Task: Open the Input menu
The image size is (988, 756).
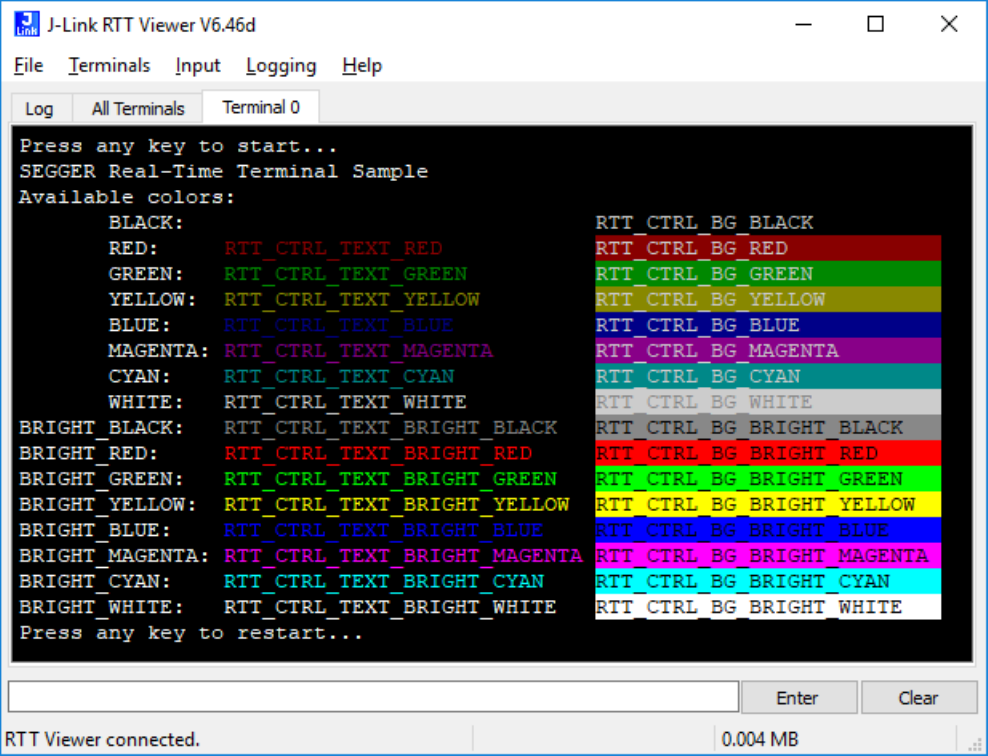Action: (197, 66)
